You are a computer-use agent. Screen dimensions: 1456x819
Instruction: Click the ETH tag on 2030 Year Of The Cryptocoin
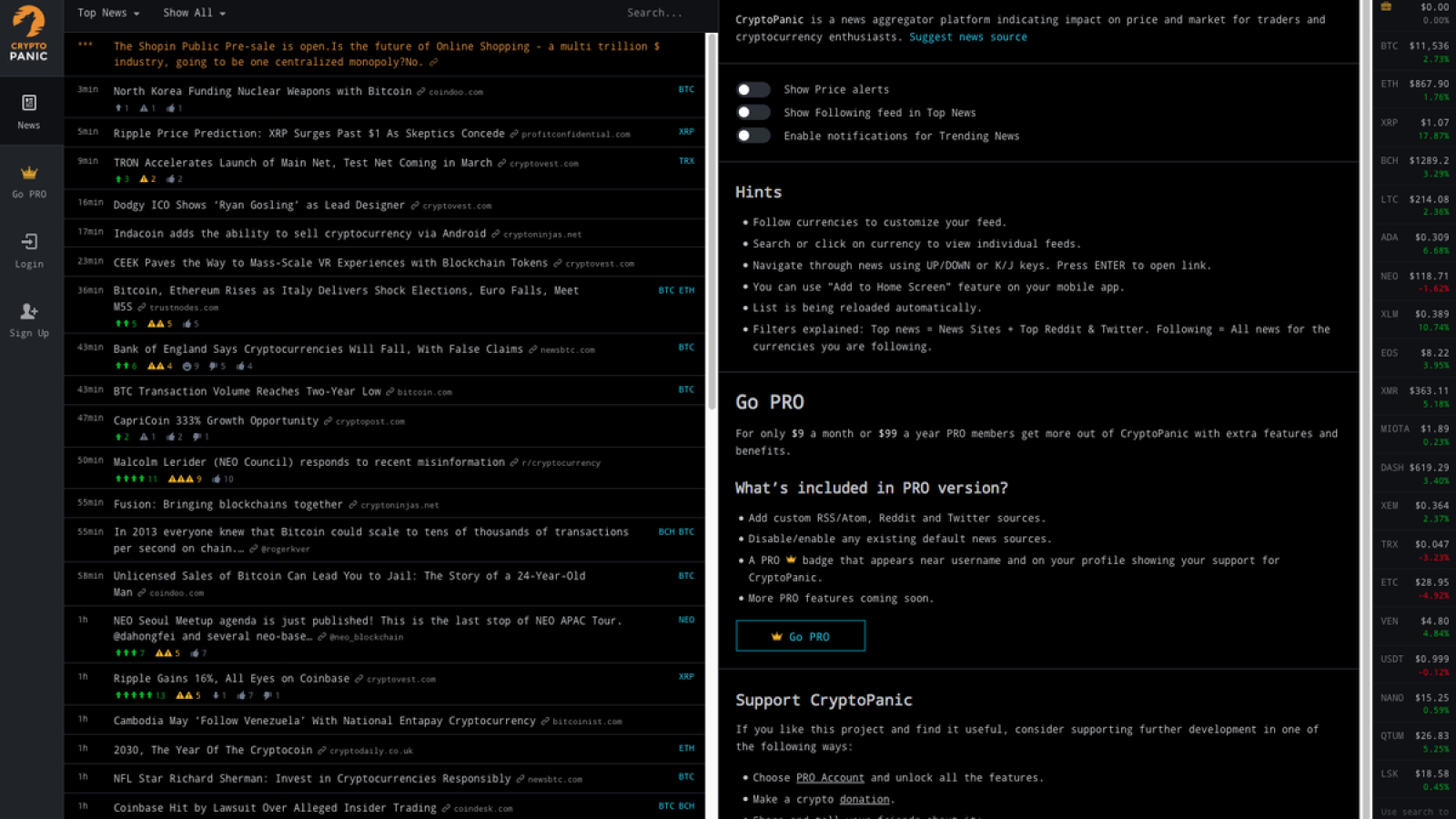click(x=686, y=748)
